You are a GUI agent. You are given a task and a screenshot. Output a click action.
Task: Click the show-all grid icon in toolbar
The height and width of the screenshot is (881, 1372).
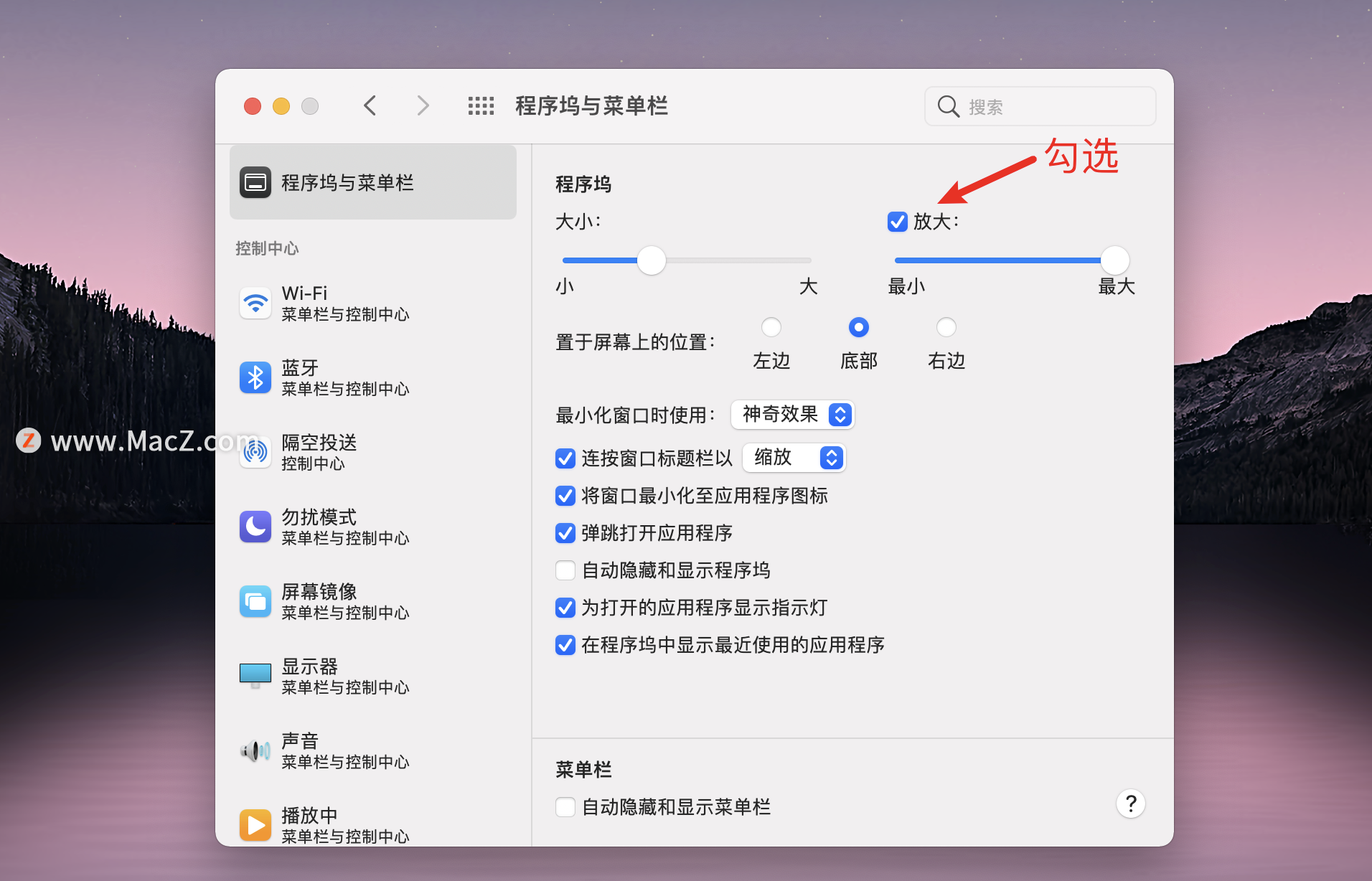481,106
